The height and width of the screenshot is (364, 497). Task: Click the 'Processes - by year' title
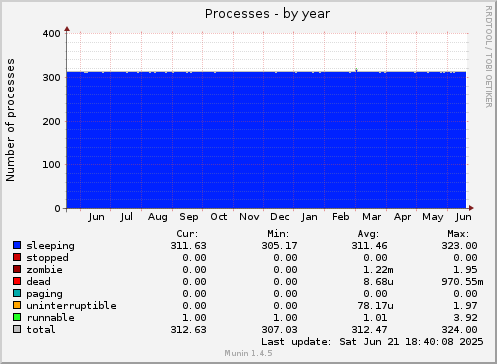267,14
